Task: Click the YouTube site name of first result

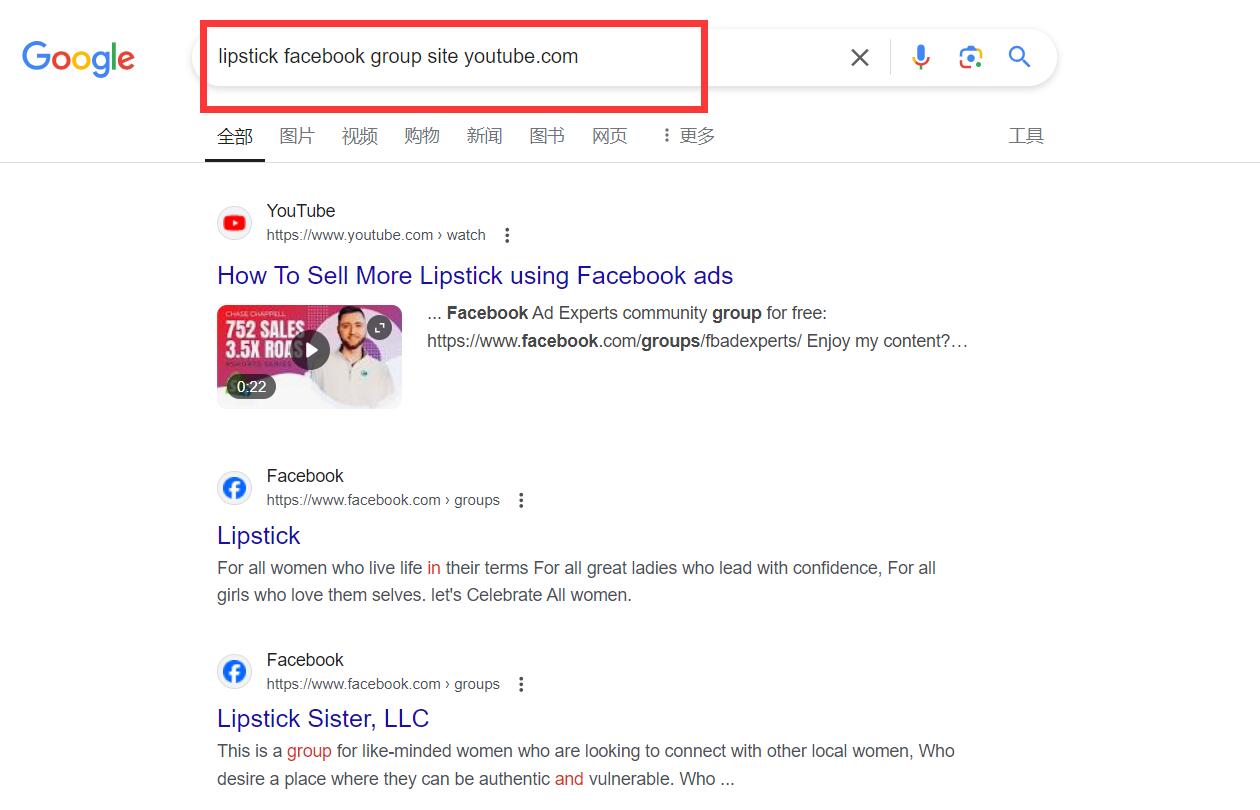Action: click(x=301, y=211)
